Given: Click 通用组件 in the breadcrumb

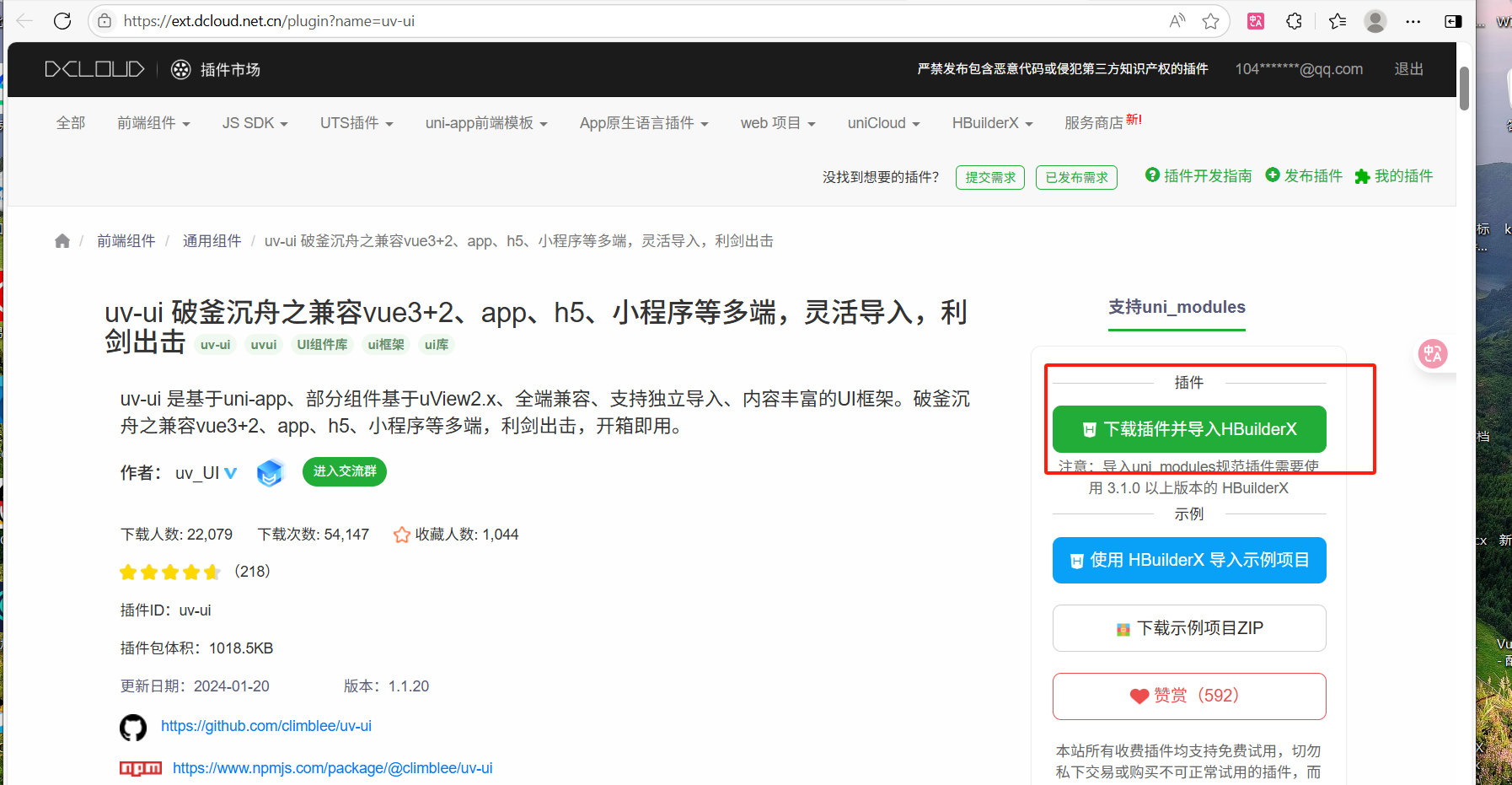Looking at the screenshot, I should [x=212, y=241].
